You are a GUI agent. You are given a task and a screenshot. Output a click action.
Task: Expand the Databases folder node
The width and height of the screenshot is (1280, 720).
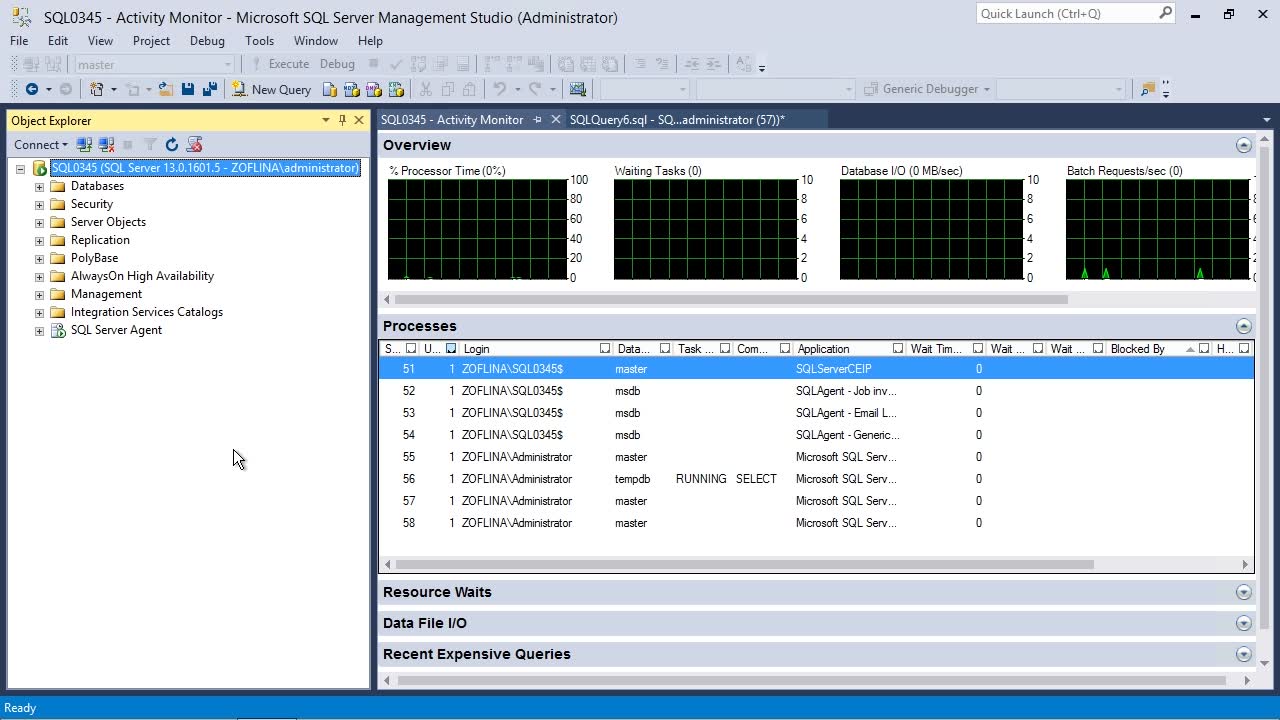coord(39,186)
